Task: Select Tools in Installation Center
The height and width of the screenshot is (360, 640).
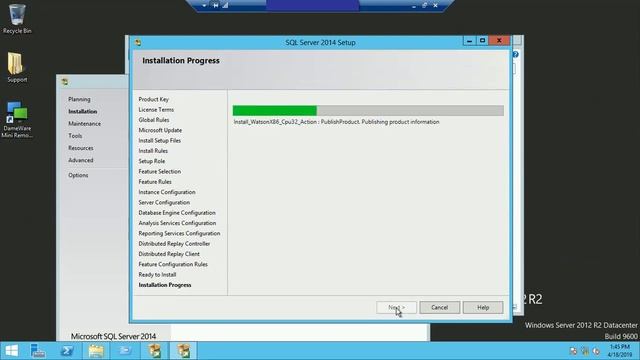Action: [x=75, y=136]
